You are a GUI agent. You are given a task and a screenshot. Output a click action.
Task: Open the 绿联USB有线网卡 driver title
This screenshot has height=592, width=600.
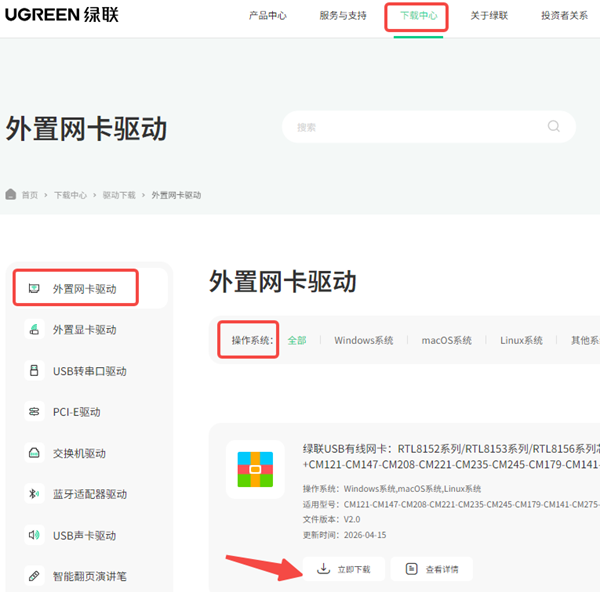[x=451, y=456]
